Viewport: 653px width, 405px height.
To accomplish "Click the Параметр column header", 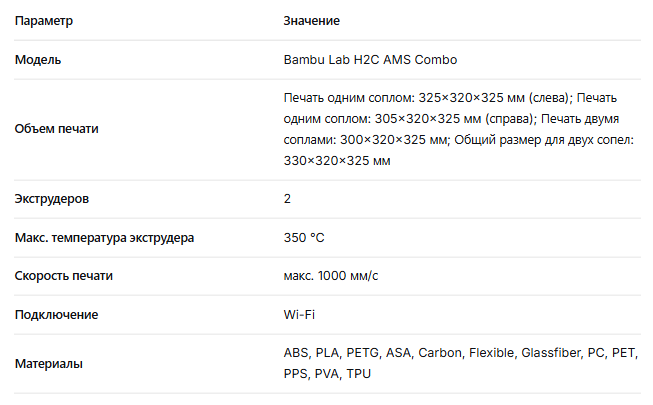I will tap(44, 20).
